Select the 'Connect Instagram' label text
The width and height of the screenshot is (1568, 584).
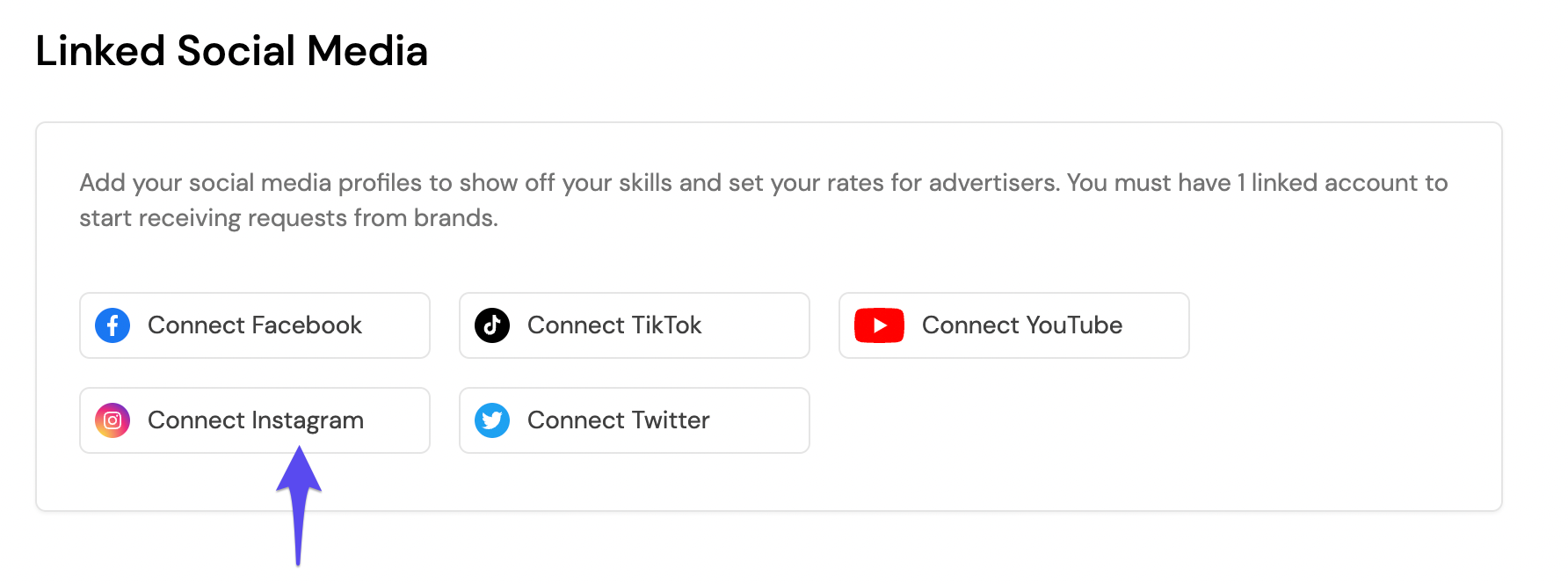pos(256,421)
